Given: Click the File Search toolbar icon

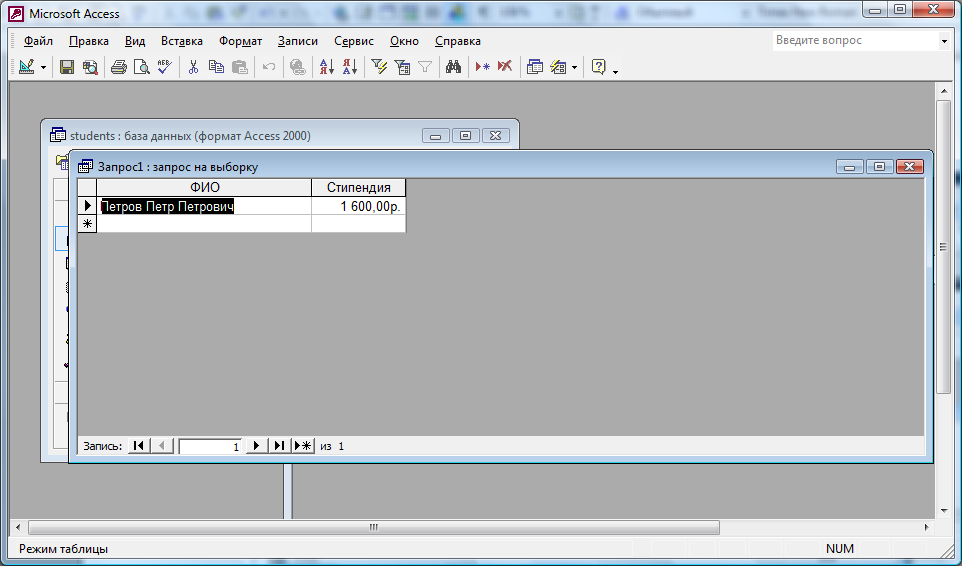Looking at the screenshot, I should click(x=90, y=66).
